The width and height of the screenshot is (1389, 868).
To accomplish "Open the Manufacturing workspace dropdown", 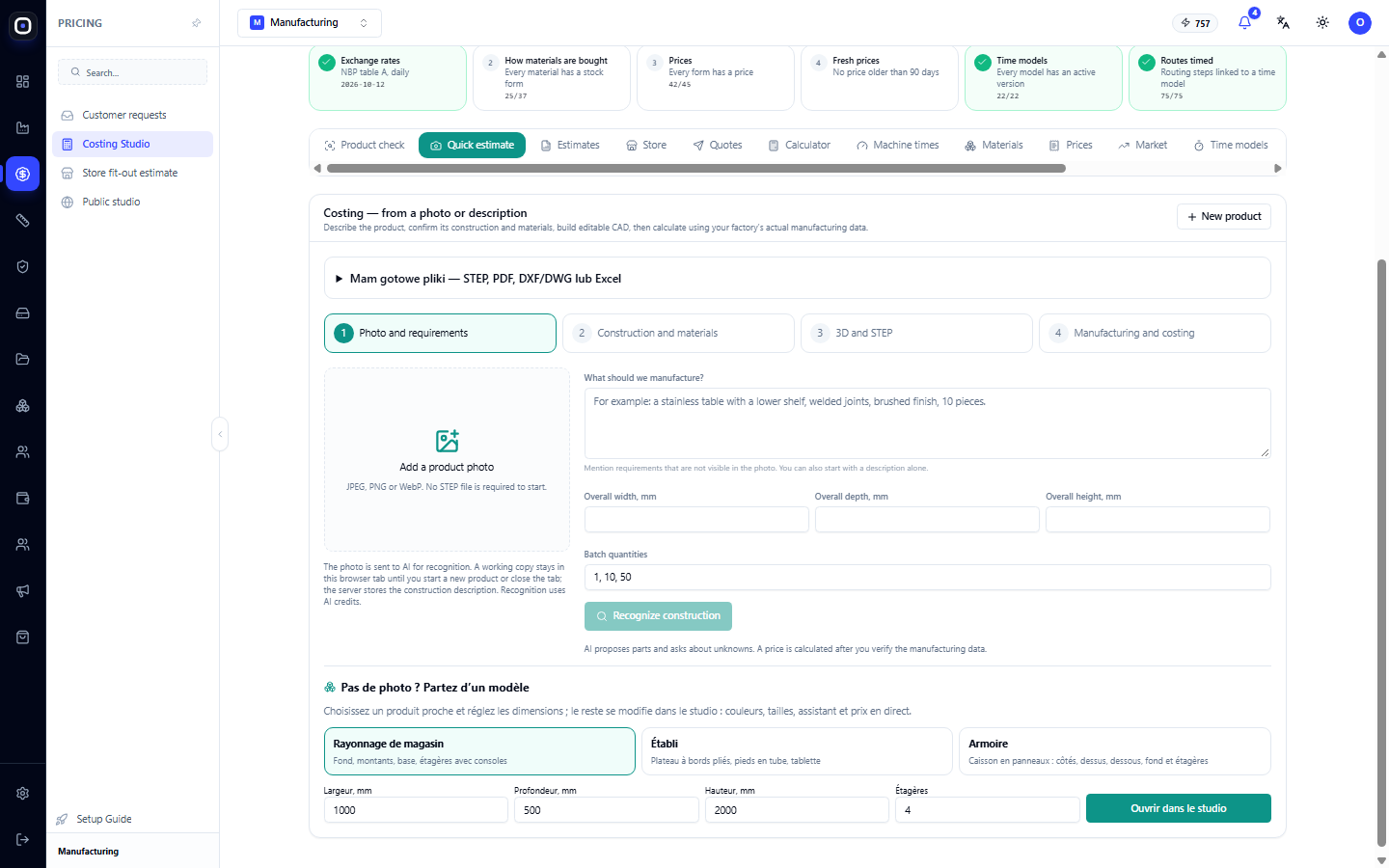I will (310, 23).
